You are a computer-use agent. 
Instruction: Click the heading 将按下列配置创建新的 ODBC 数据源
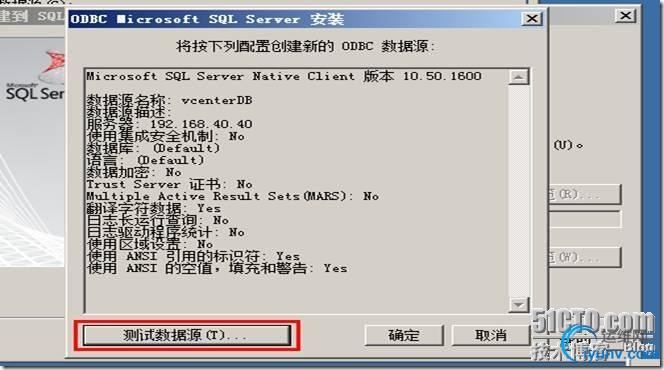coord(306,46)
